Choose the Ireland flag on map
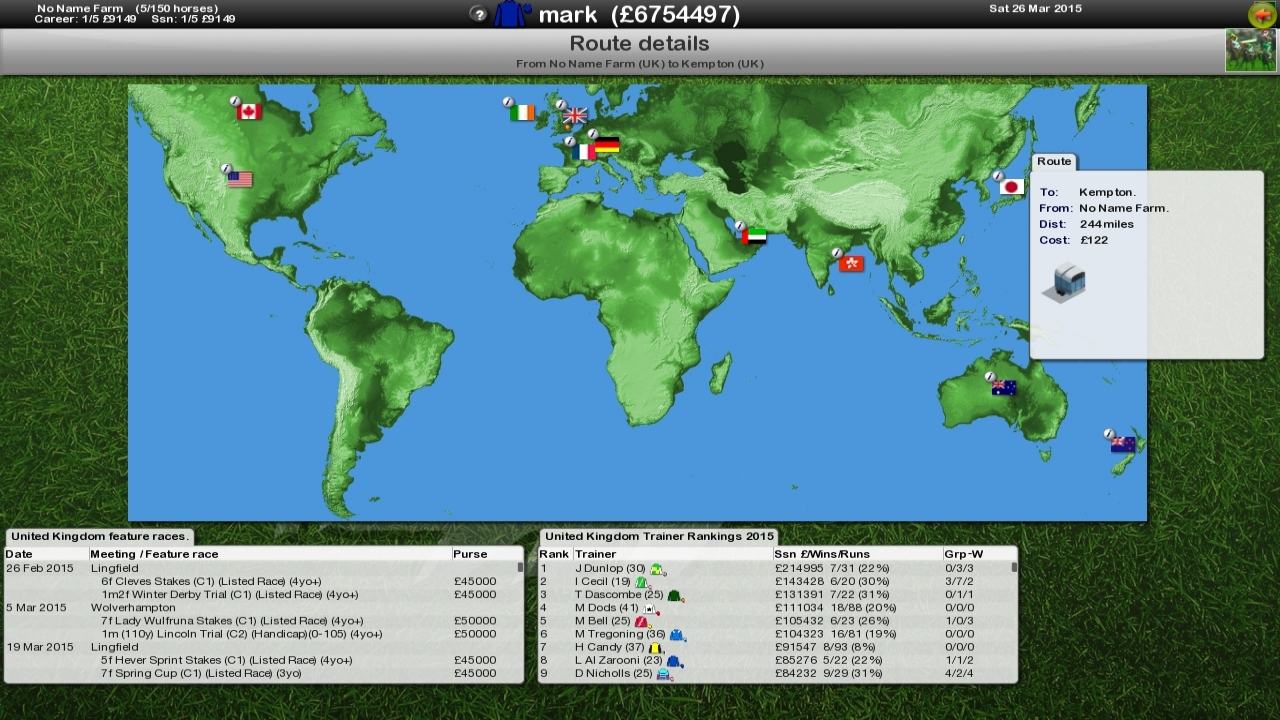This screenshot has width=1280, height=720. pyautogui.click(x=522, y=113)
